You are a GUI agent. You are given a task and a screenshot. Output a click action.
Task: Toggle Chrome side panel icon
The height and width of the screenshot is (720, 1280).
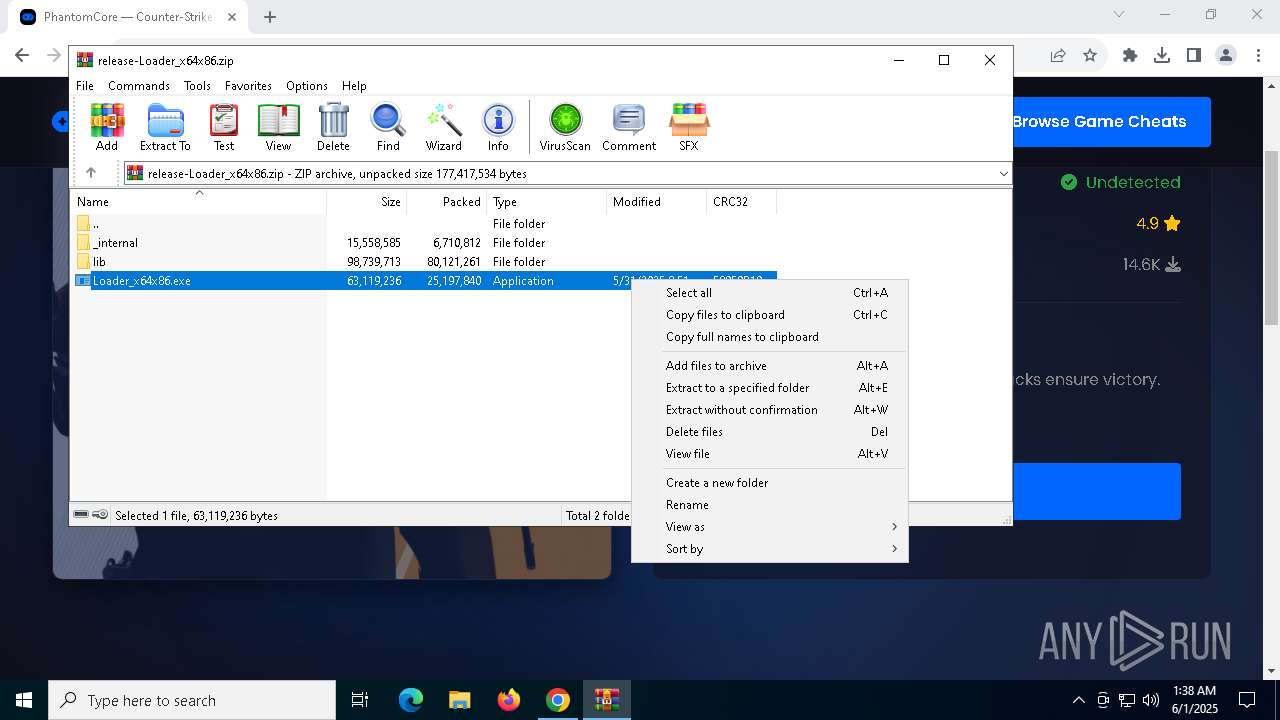(1194, 56)
